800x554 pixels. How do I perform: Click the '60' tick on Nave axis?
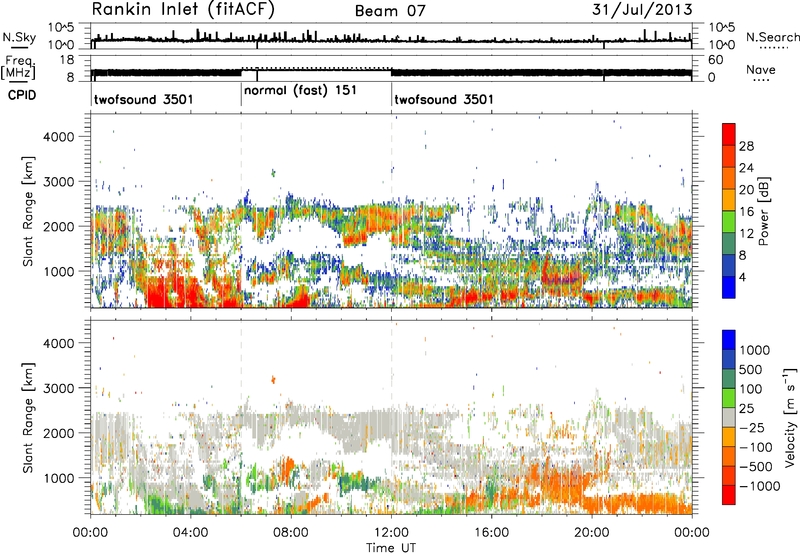pyautogui.click(x=715, y=60)
